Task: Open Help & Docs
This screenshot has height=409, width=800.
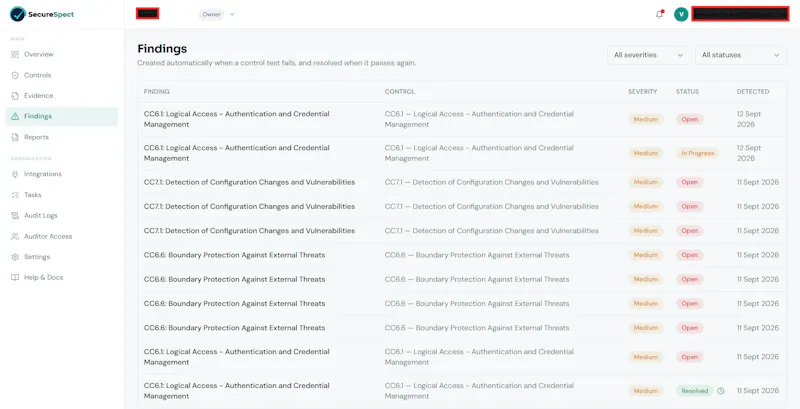Action: tap(61, 277)
